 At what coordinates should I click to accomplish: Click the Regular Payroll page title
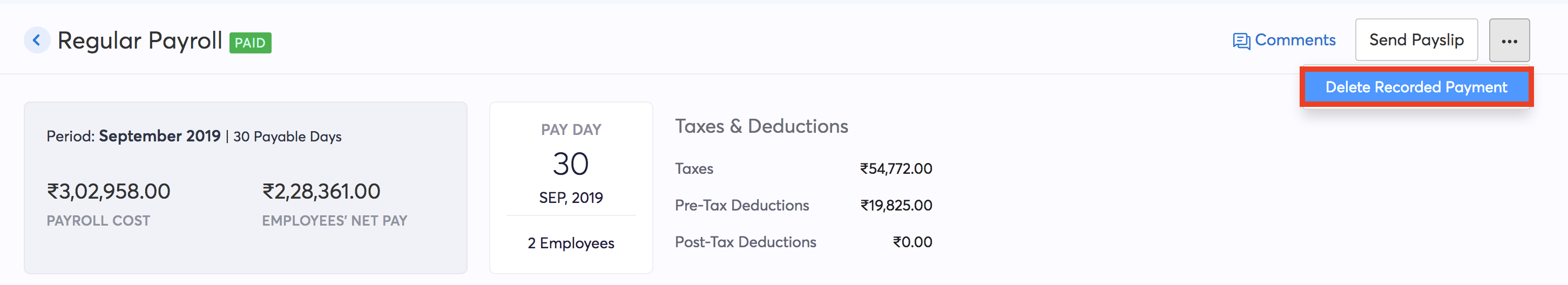coord(139,41)
